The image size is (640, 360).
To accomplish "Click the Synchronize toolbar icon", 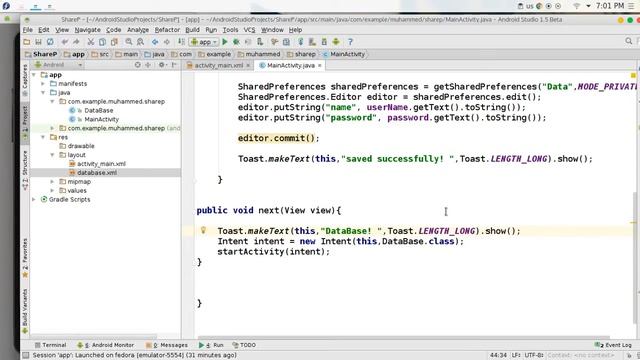I will 50,42.
